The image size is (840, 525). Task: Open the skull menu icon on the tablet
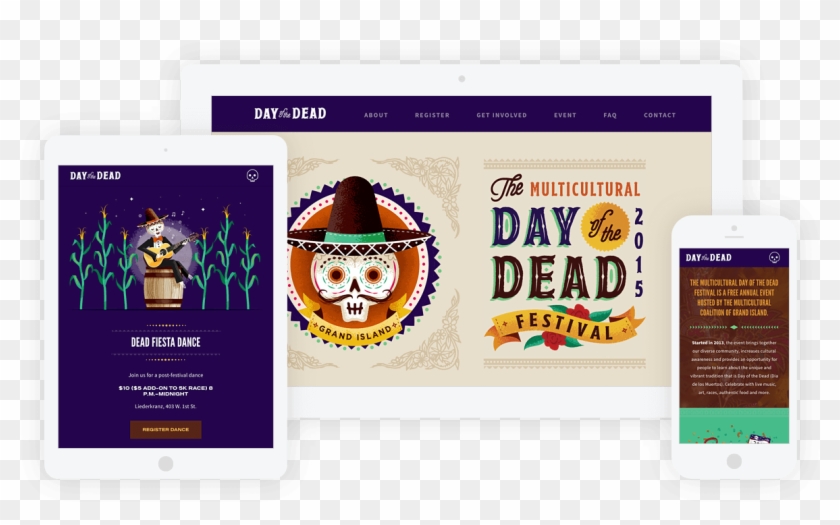pyautogui.click(x=252, y=175)
